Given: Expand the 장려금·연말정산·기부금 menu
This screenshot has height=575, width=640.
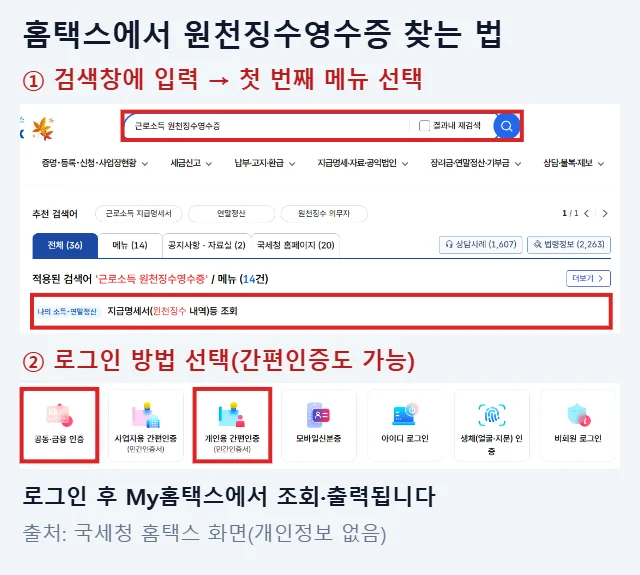Looking at the screenshot, I should (x=476, y=163).
